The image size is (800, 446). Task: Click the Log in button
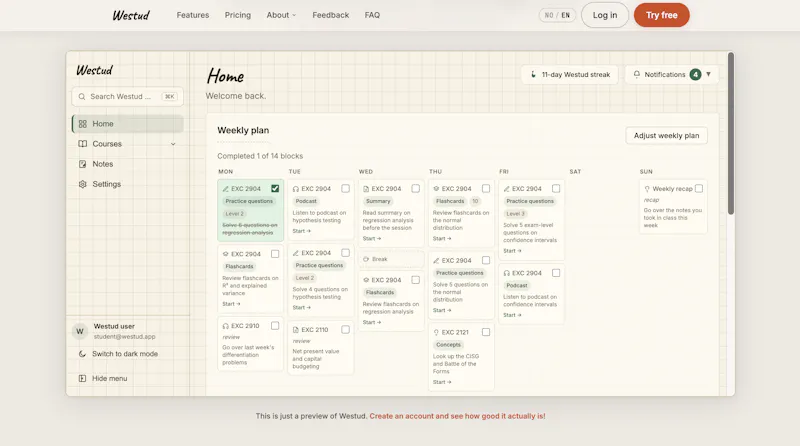click(x=605, y=15)
